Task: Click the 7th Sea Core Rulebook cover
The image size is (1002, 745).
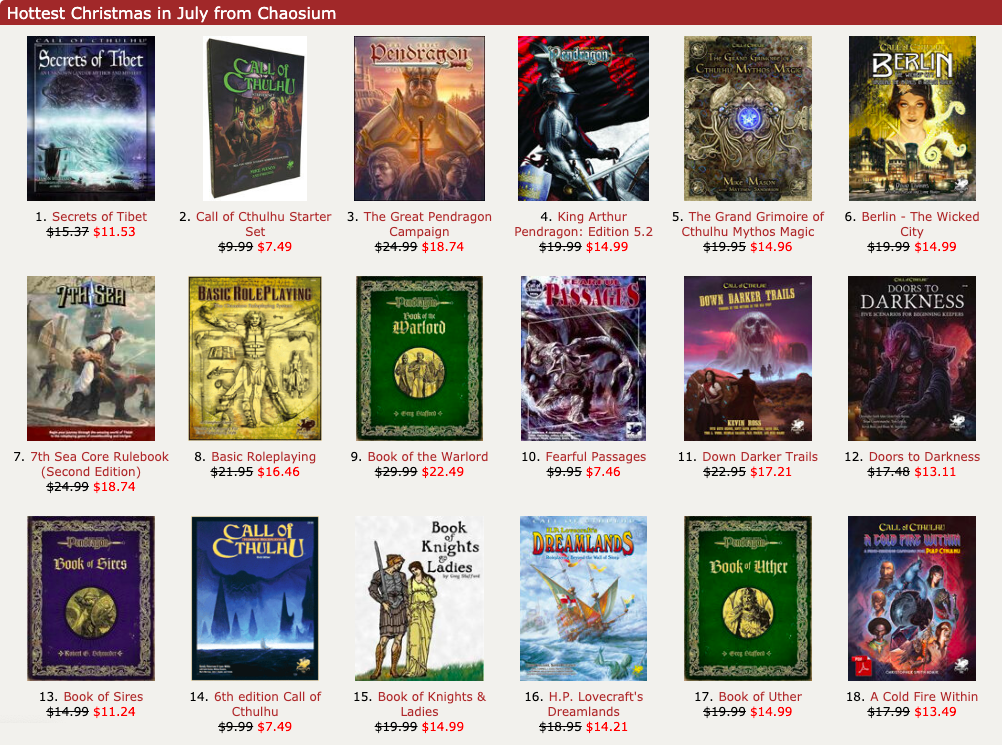Action: (x=91, y=358)
